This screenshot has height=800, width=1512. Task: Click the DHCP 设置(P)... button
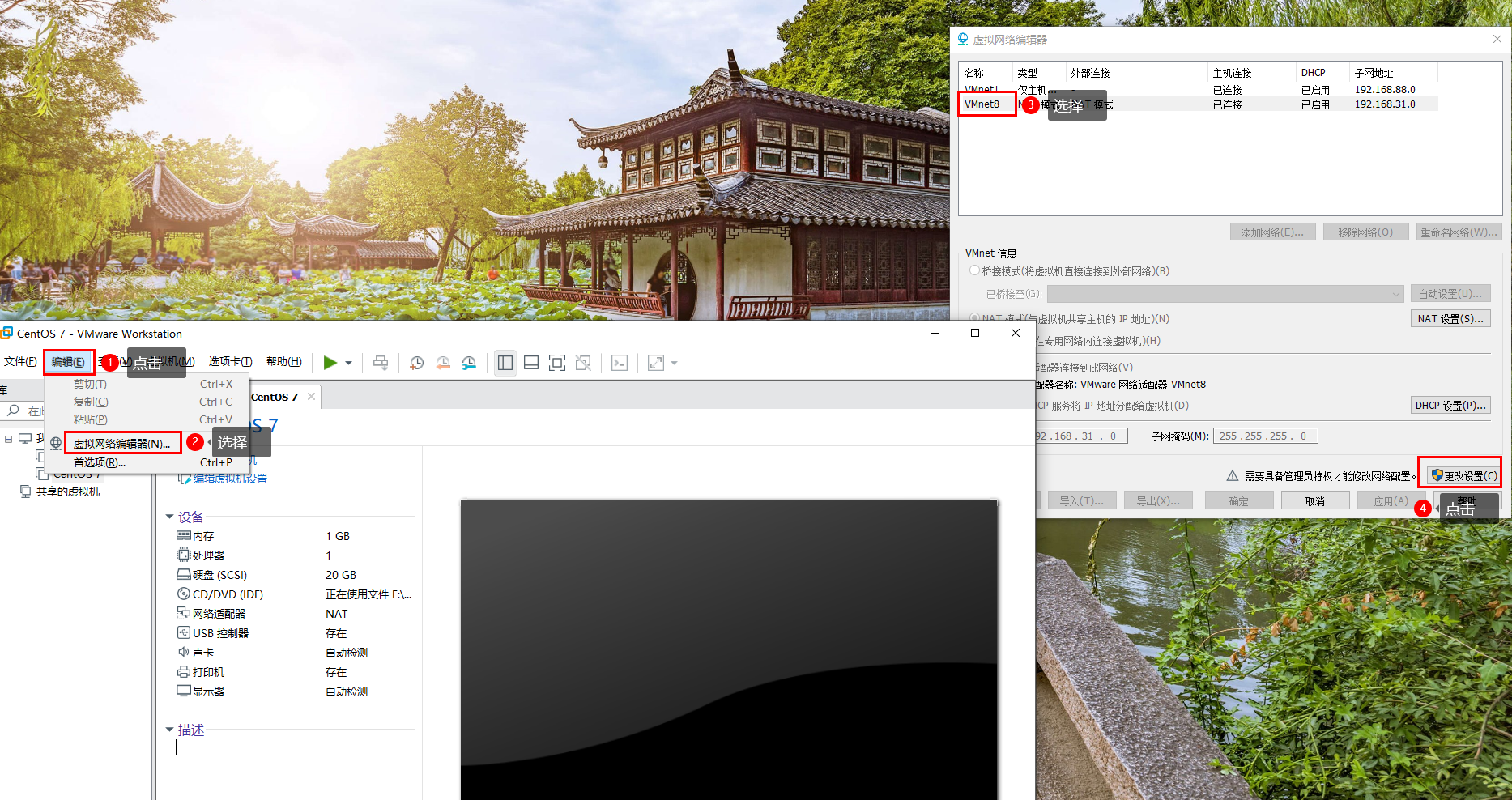click(1450, 406)
